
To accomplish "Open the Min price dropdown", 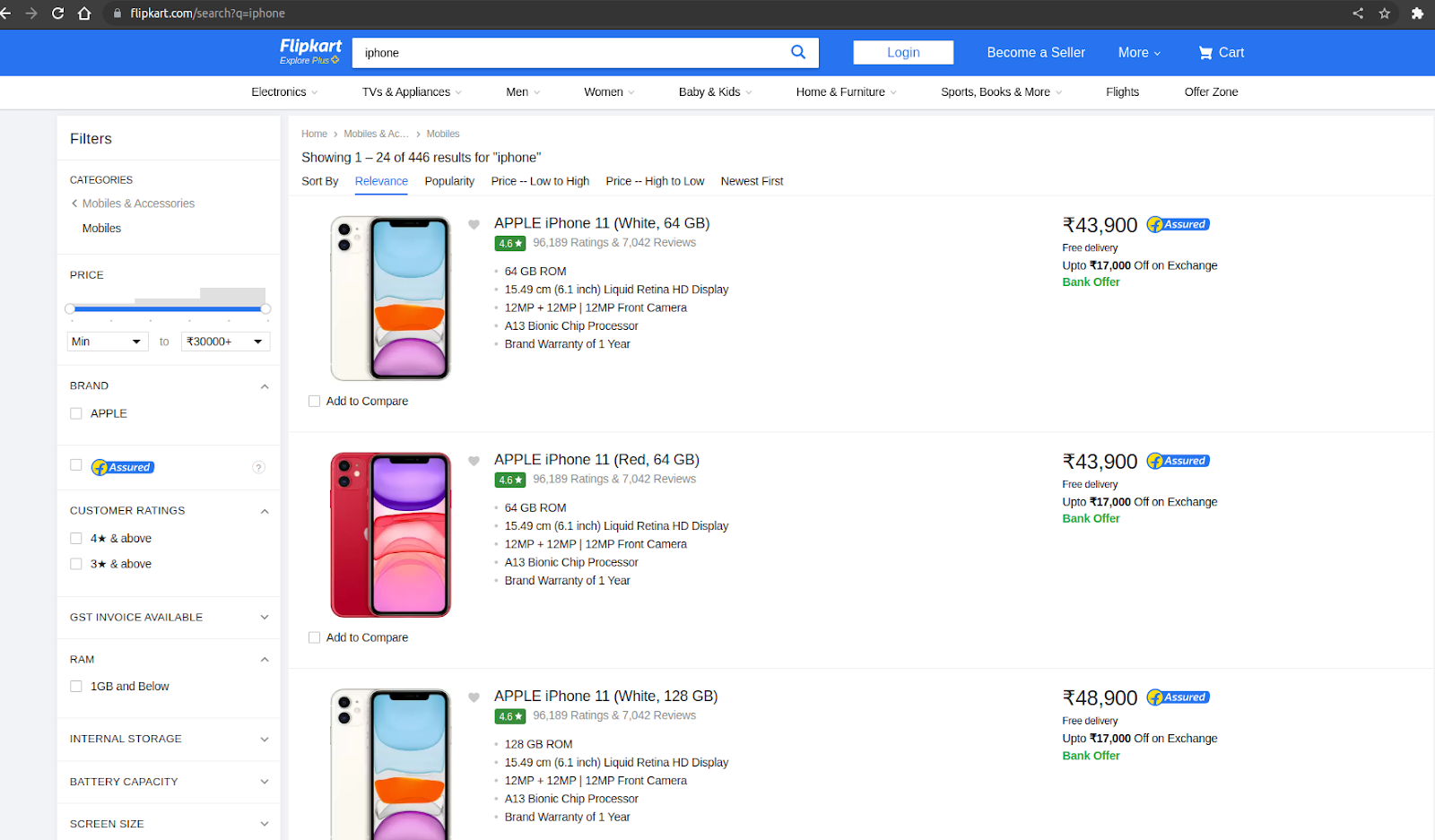I will click(x=108, y=342).
